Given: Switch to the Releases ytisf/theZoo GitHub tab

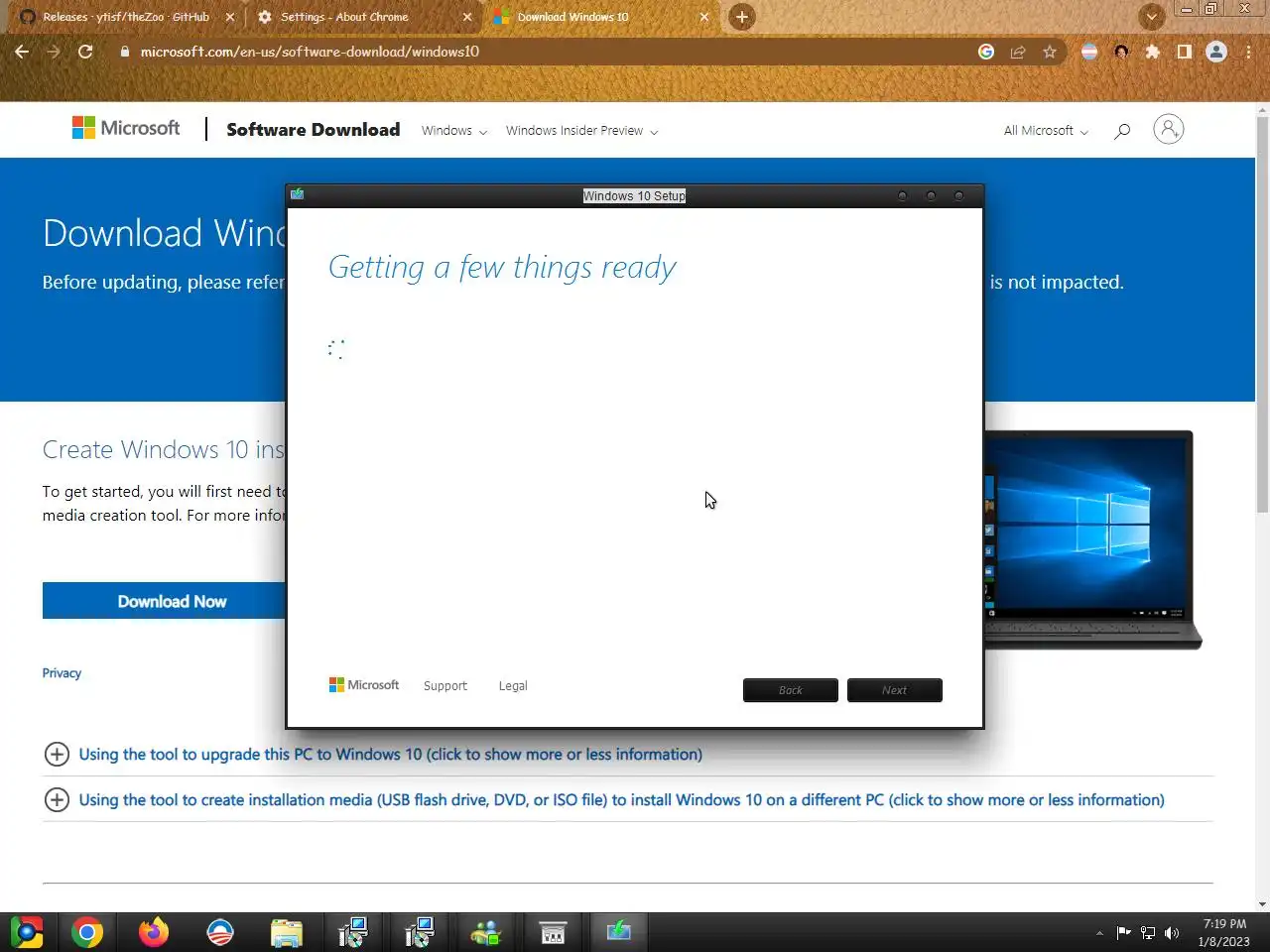Looking at the screenshot, I should click(126, 17).
